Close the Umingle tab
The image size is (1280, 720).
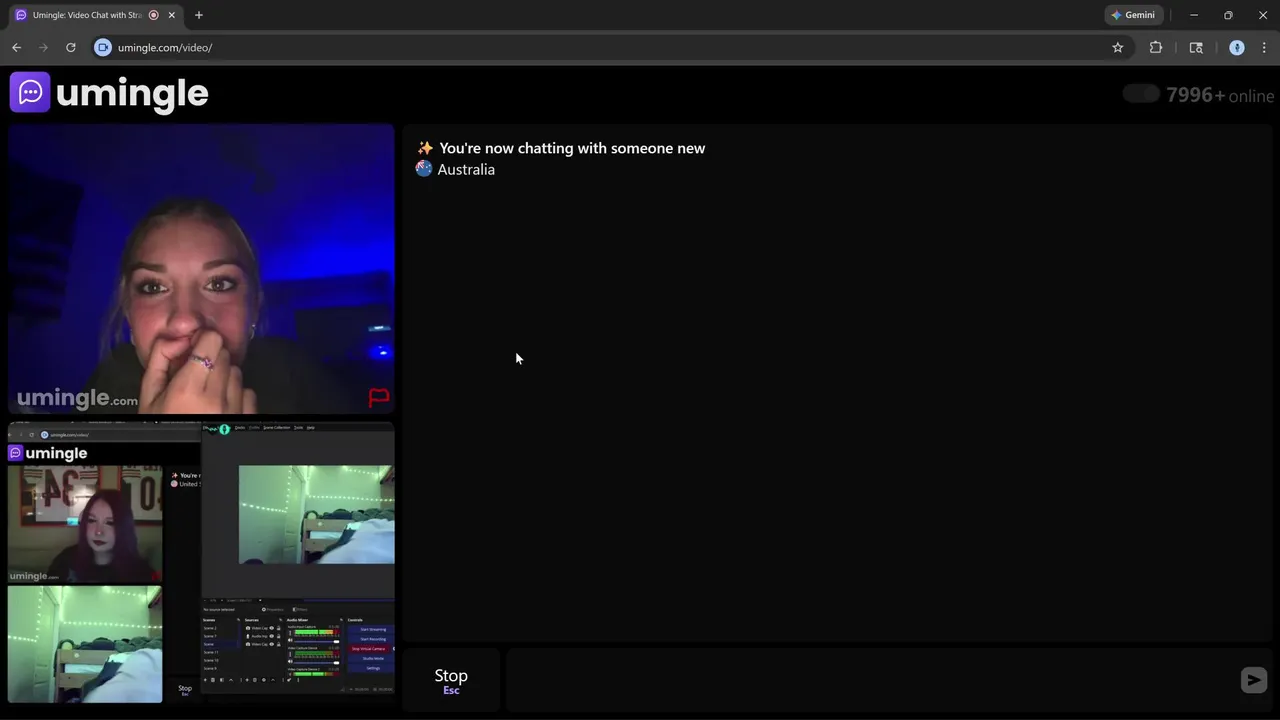click(x=172, y=15)
